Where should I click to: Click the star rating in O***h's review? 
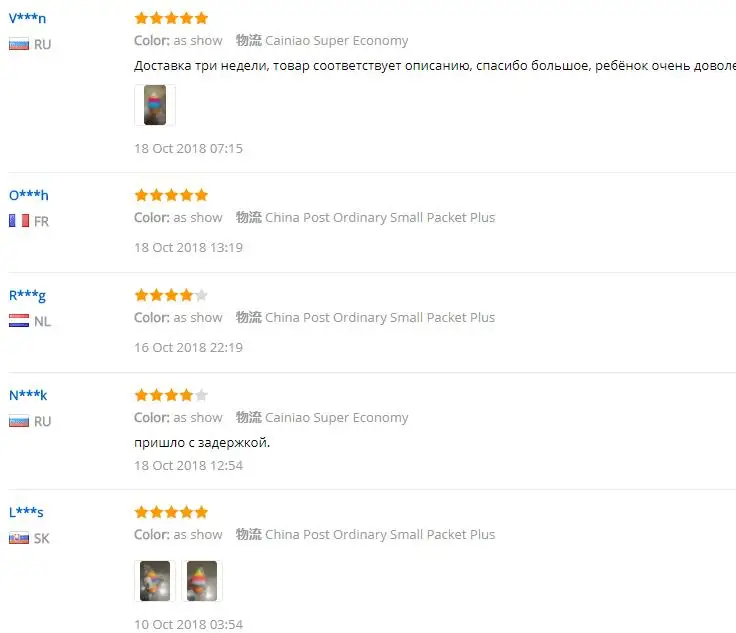171,195
